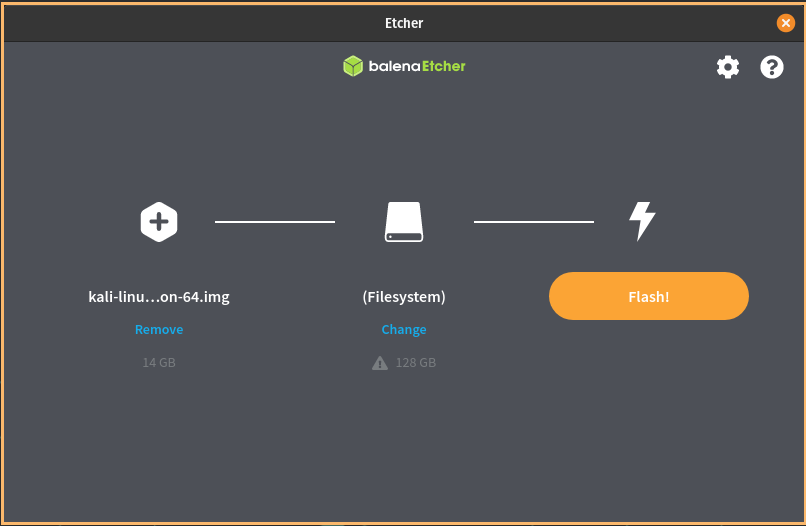Open help via the question mark icon

772,67
